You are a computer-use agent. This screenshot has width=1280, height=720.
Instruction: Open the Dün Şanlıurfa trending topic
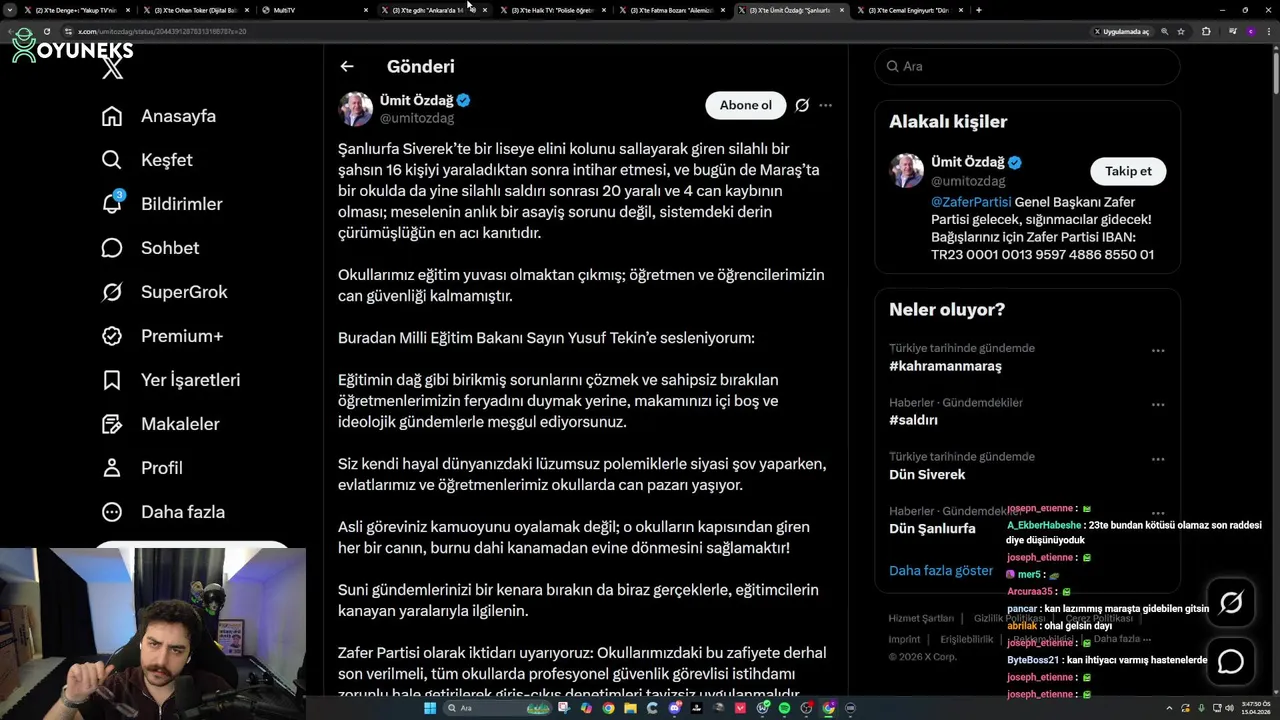[932, 529]
